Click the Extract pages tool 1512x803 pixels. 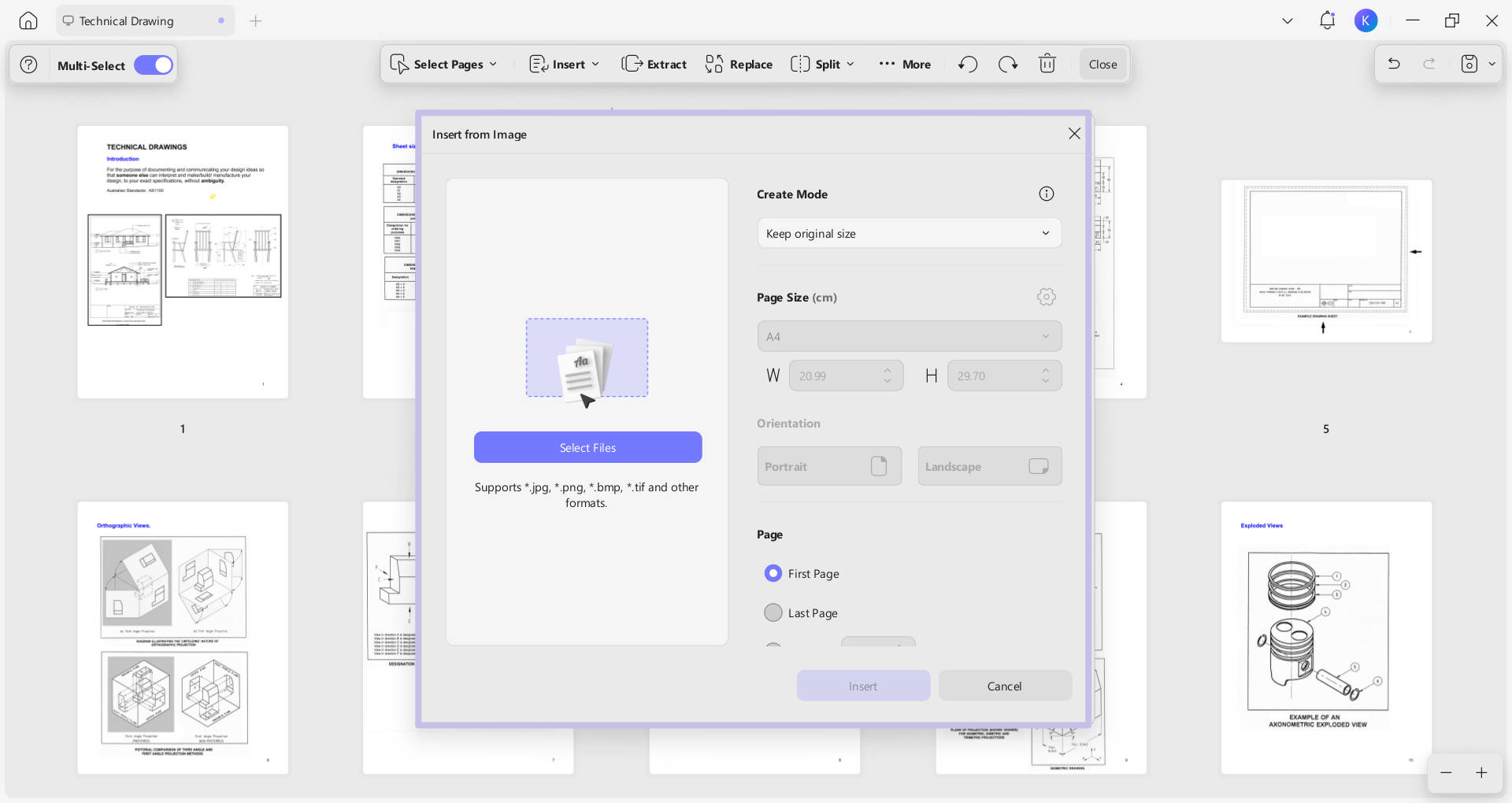[654, 65]
